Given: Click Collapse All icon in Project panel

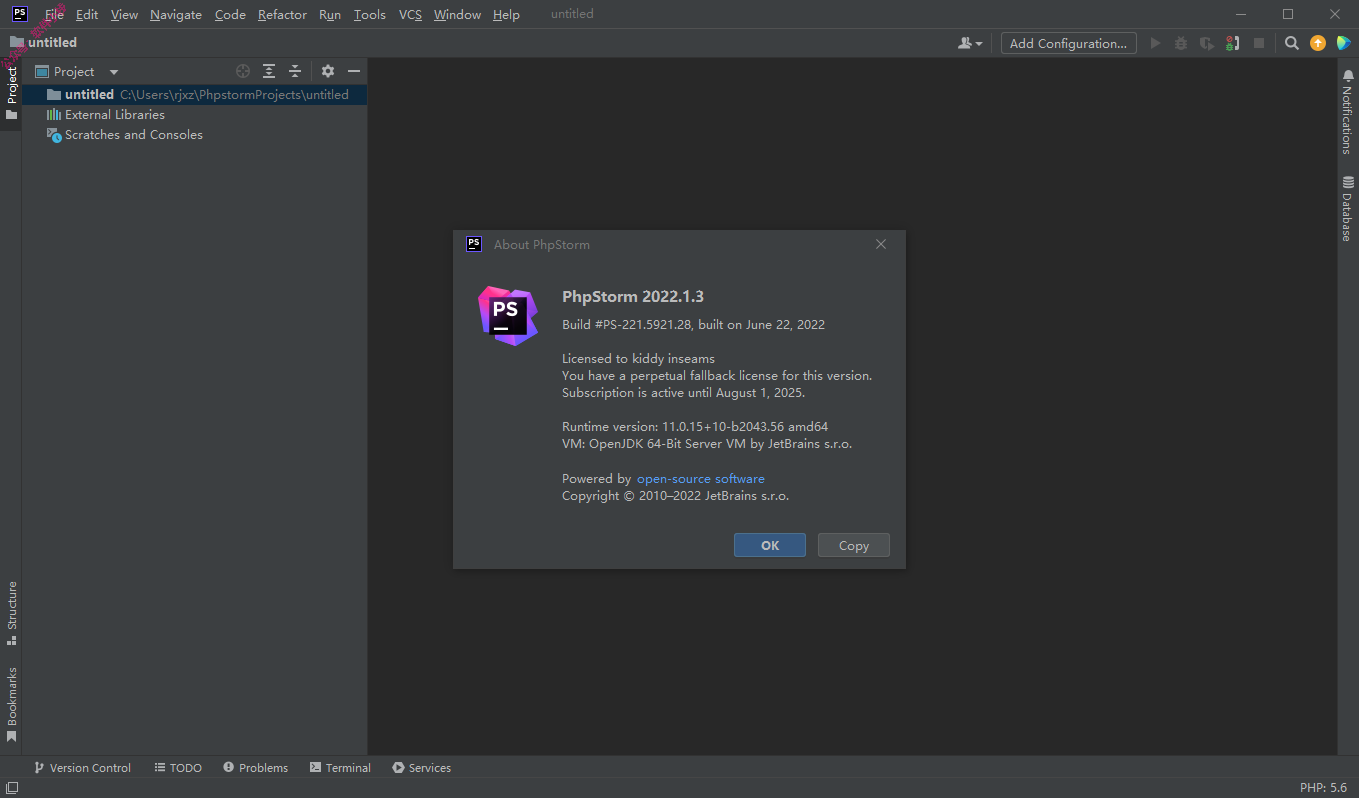Looking at the screenshot, I should pos(295,71).
